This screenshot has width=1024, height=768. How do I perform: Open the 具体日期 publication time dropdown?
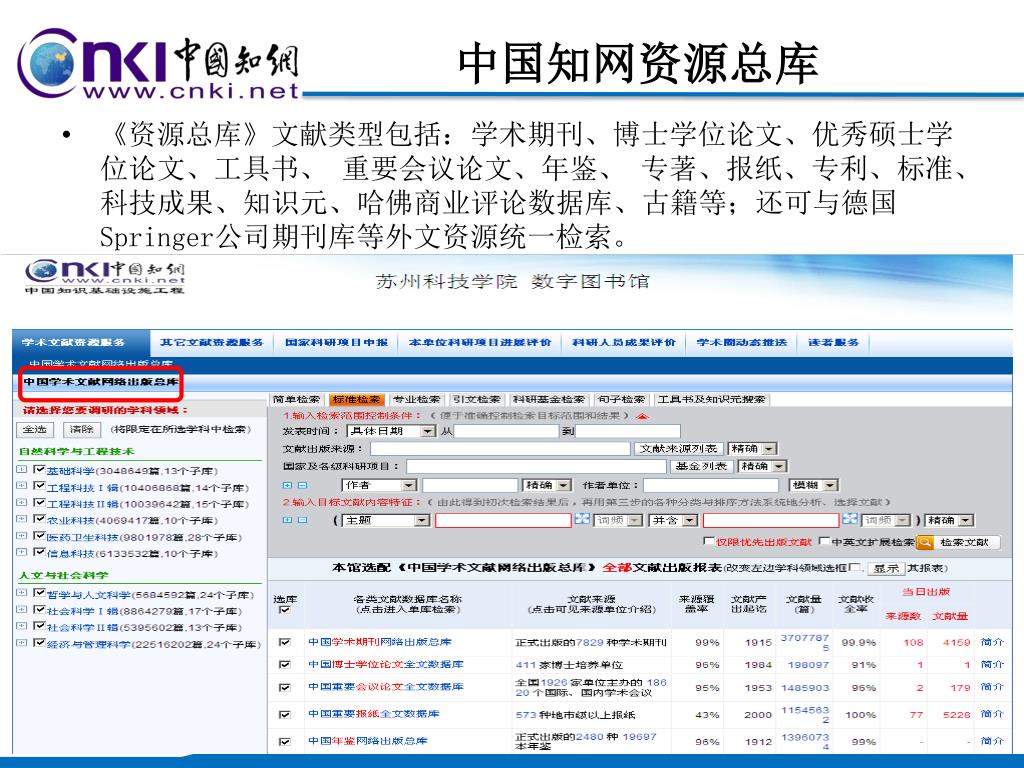[391, 431]
